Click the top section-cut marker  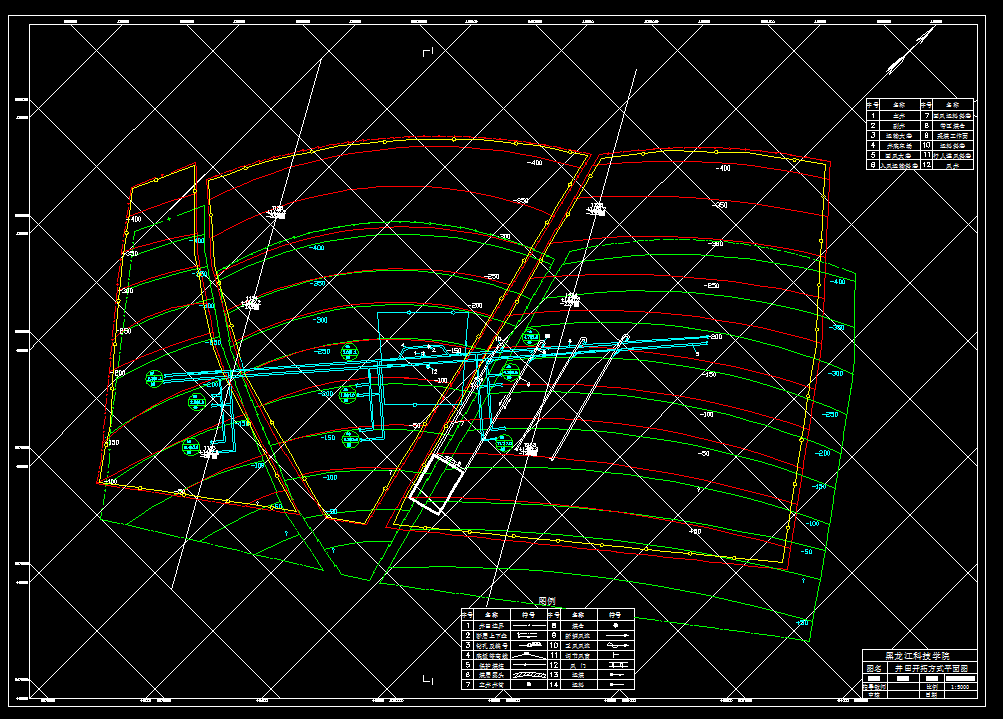[428, 52]
